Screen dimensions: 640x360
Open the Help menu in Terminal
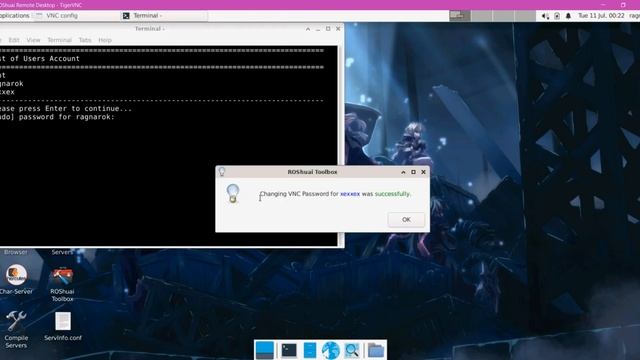click(x=105, y=40)
